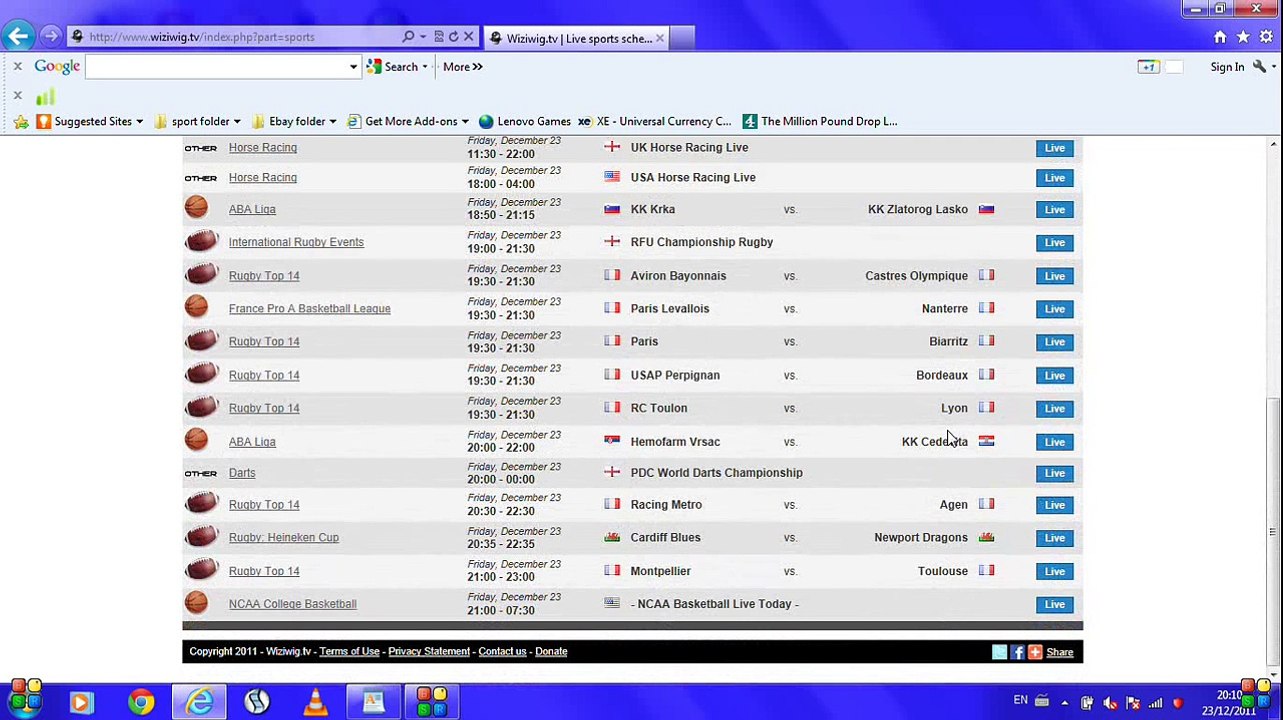1283x720 pixels.
Task: Close the Google toolbar with its X
Action: tap(17, 66)
